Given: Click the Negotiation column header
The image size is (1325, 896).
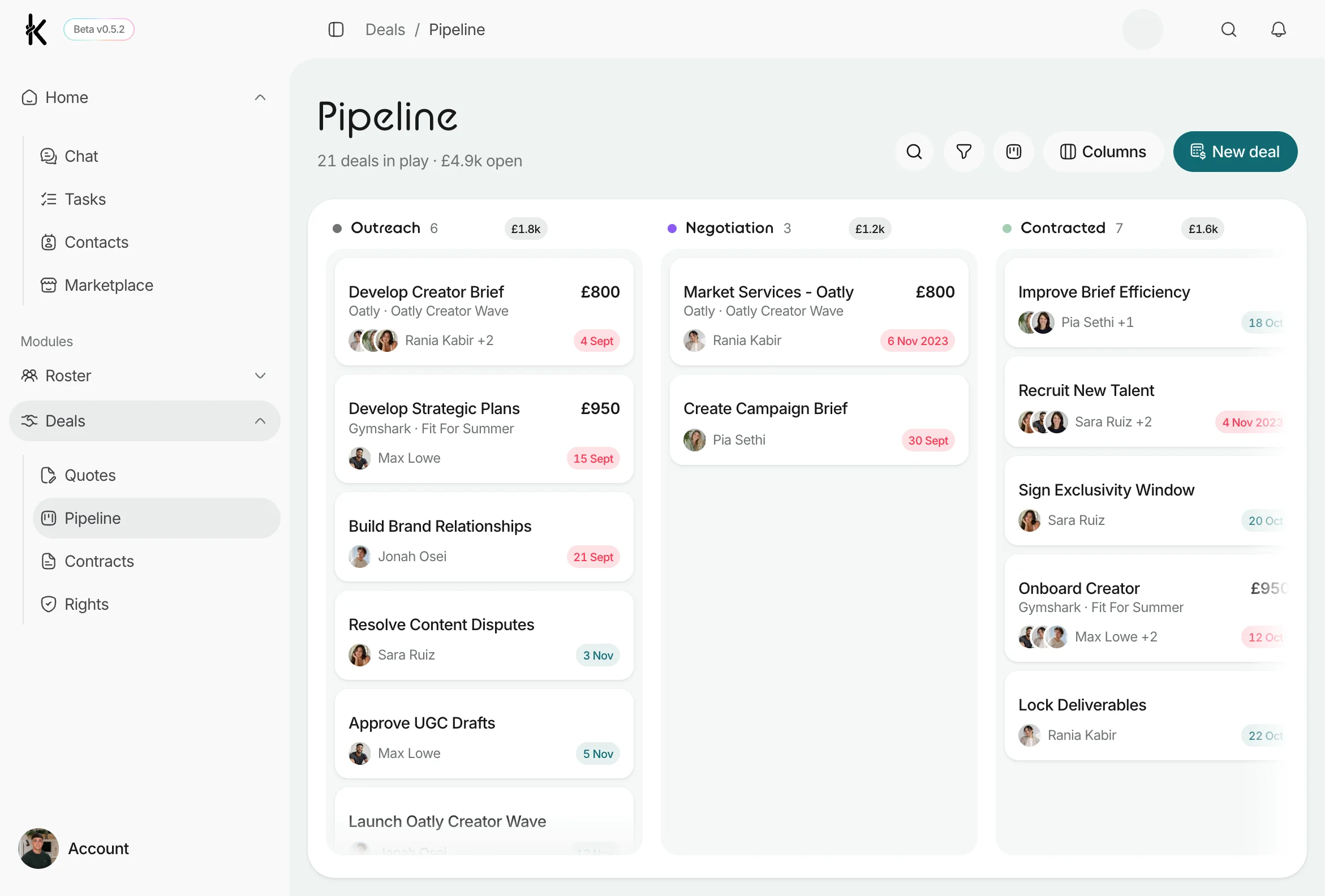Looking at the screenshot, I should 729,228.
